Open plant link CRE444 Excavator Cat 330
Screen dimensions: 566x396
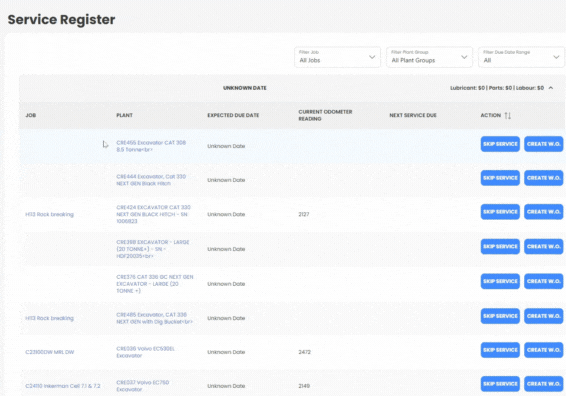[x=151, y=180]
